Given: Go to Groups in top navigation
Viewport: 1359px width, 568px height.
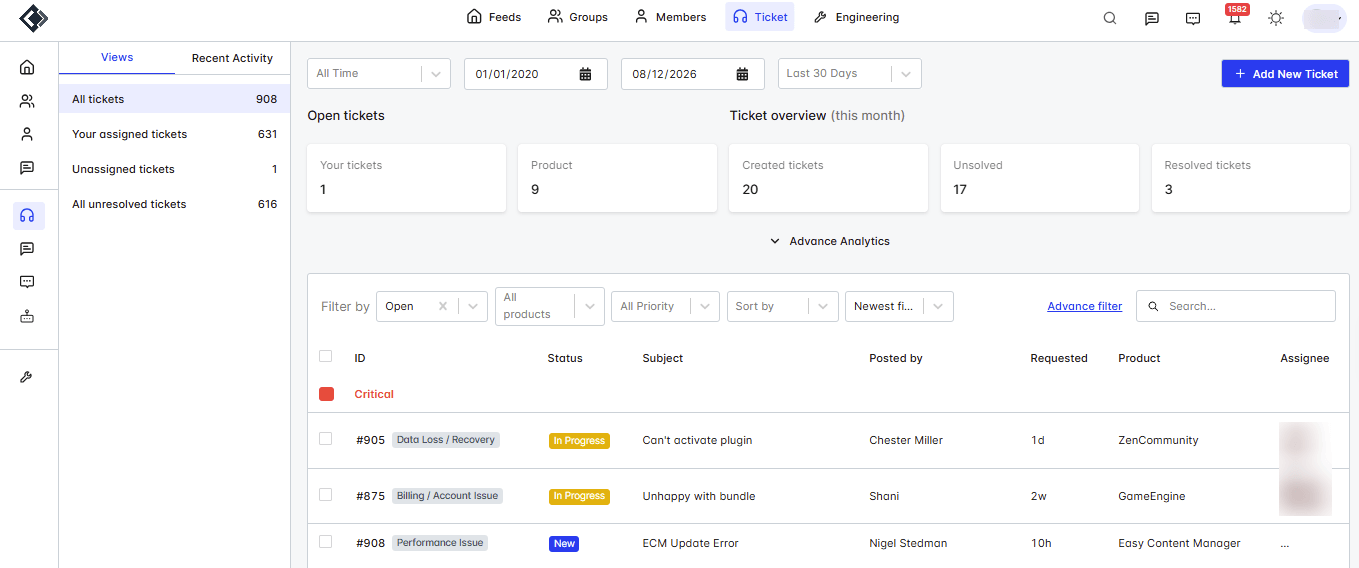Looking at the screenshot, I should (x=578, y=17).
